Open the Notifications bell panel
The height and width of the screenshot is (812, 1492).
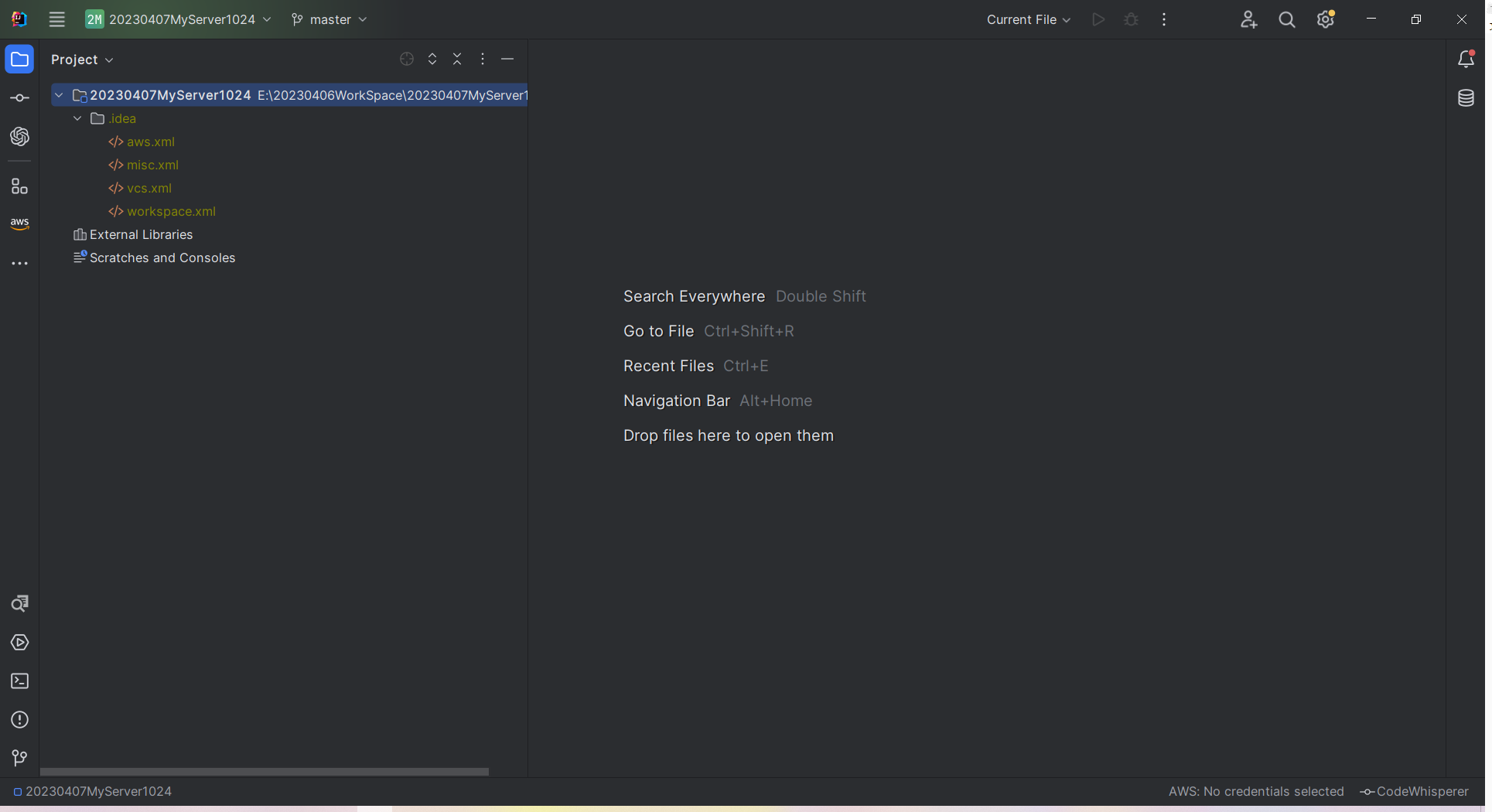coord(1466,60)
